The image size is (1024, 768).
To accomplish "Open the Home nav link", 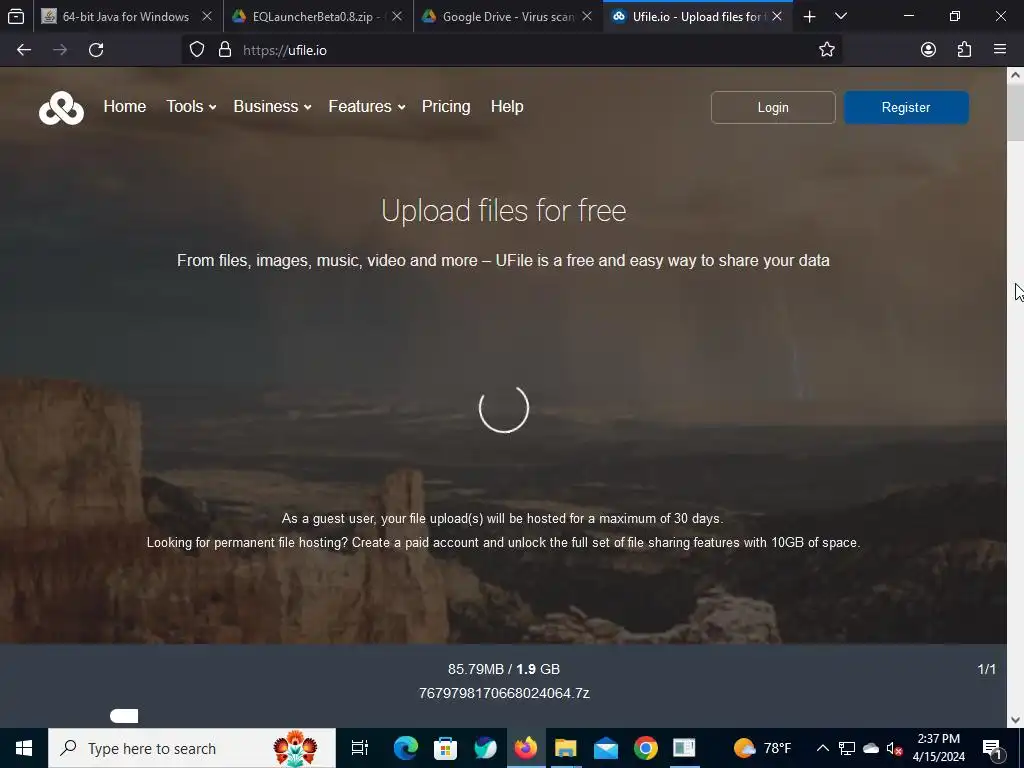I will tap(125, 106).
